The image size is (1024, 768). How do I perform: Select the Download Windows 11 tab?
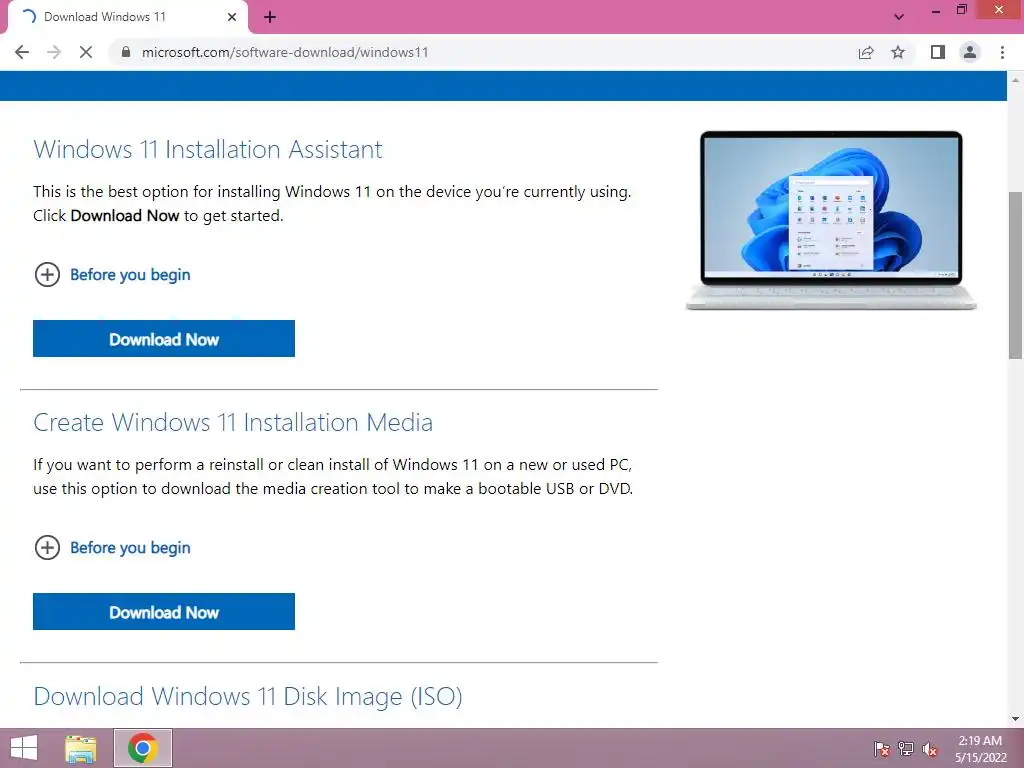coord(128,17)
